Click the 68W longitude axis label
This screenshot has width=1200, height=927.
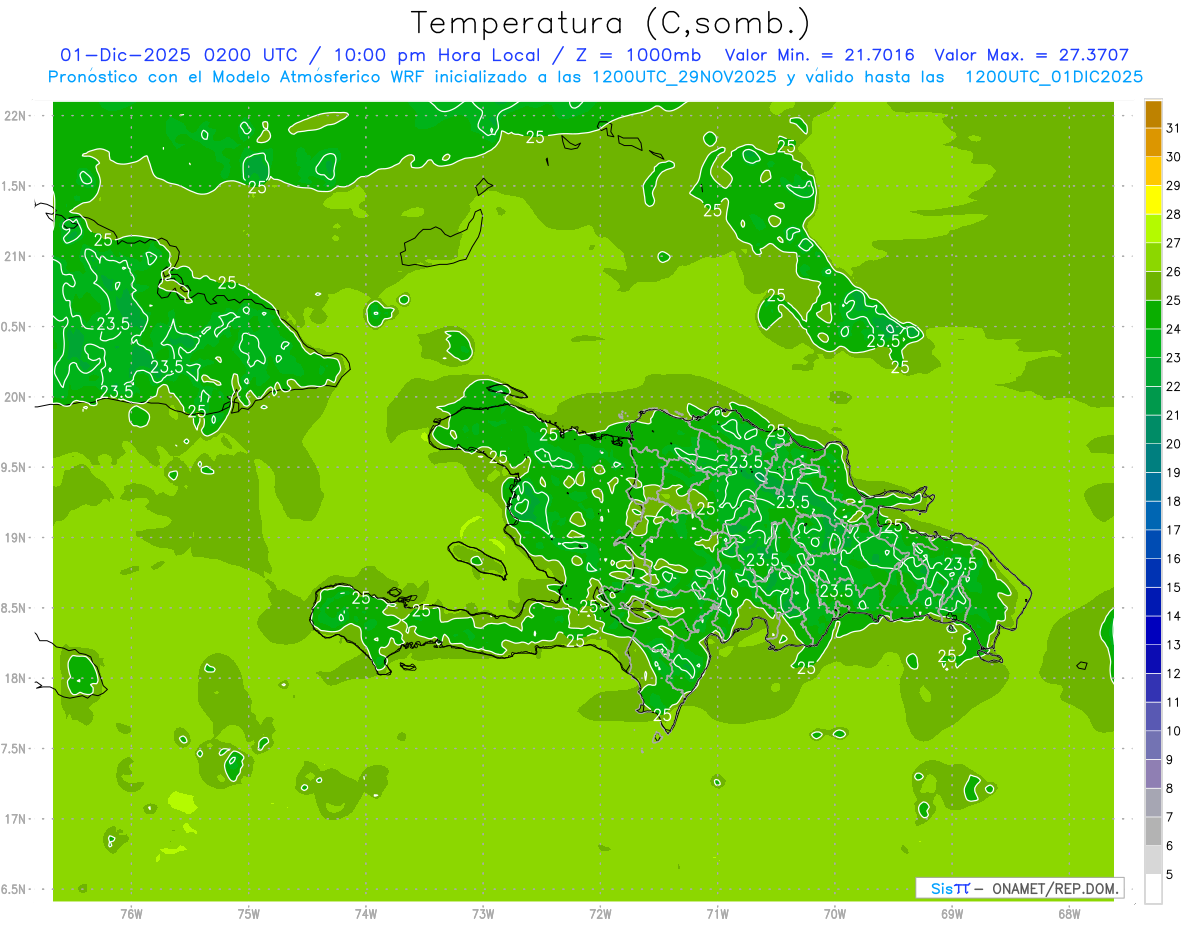tap(1069, 914)
